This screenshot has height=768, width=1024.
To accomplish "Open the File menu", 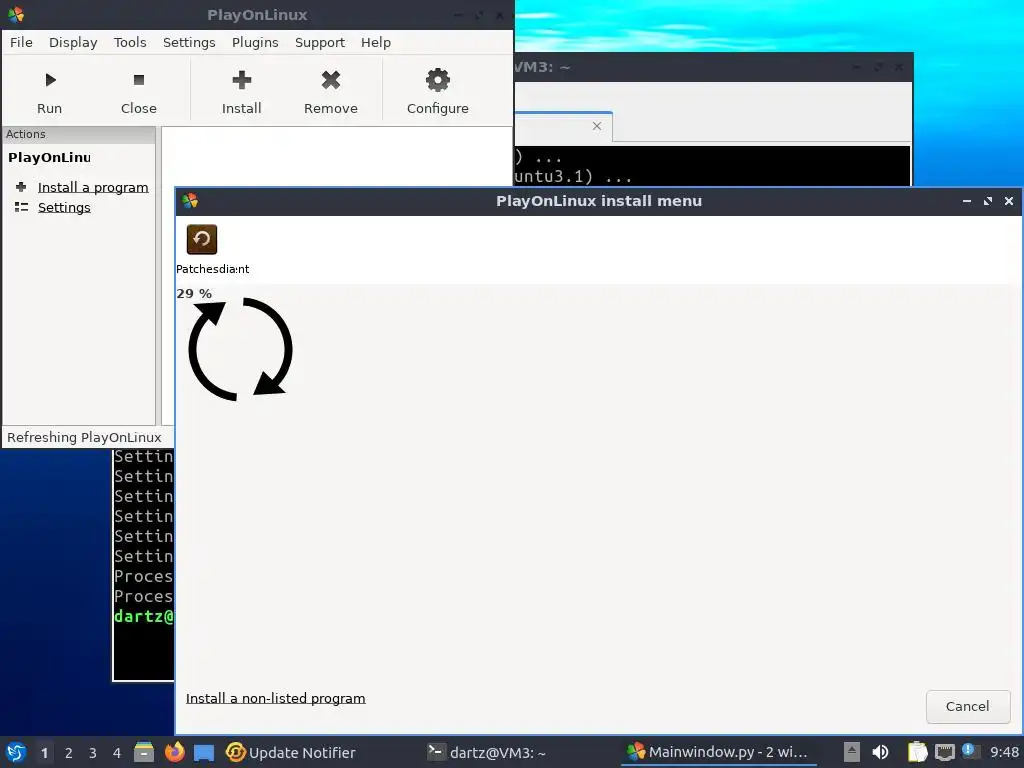I will click(x=21, y=42).
